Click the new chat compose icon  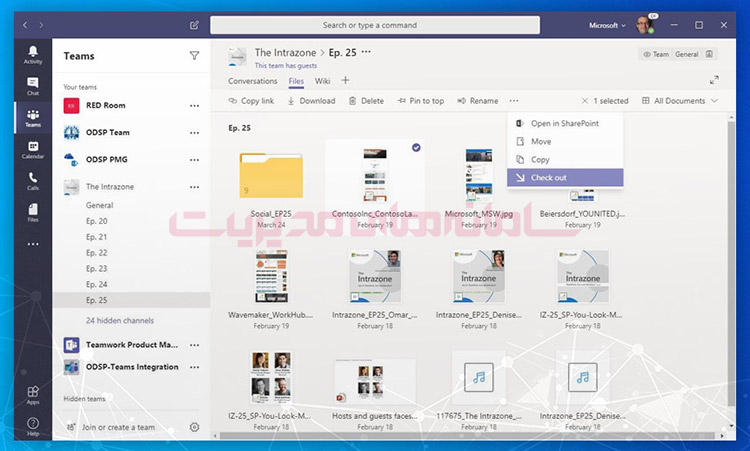pos(194,25)
